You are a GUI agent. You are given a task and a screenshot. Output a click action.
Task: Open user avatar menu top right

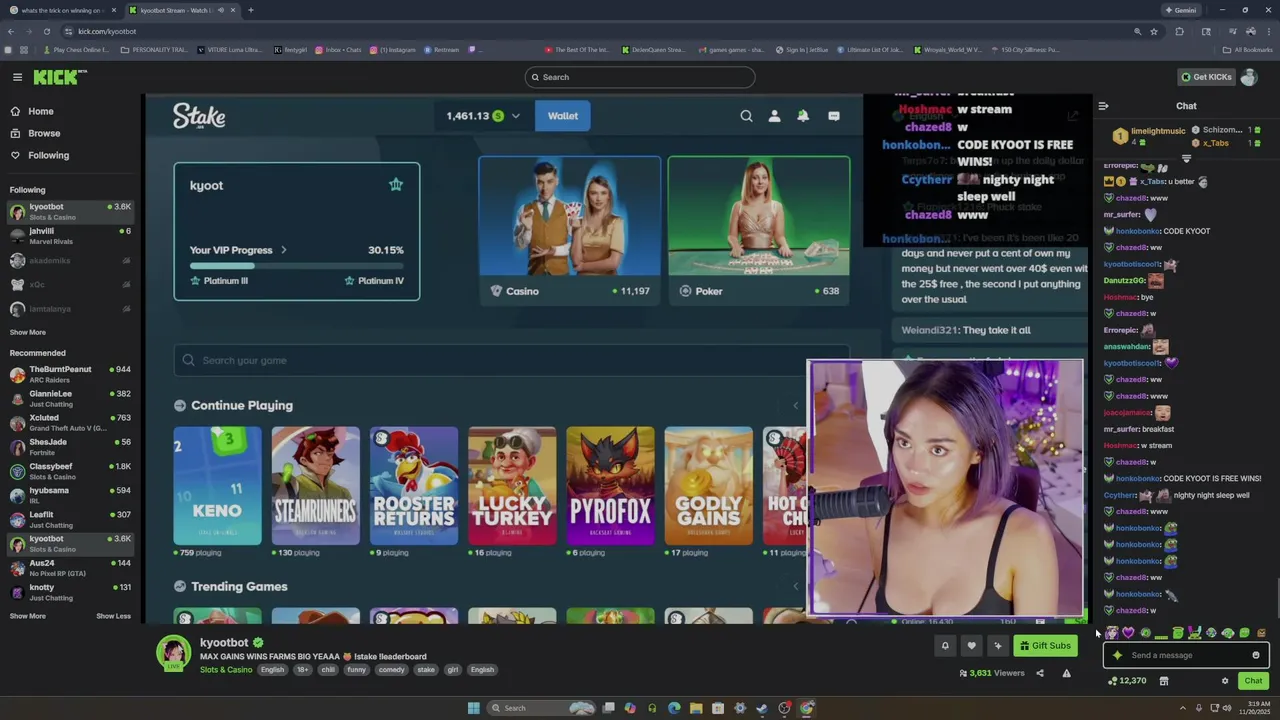point(1248,77)
